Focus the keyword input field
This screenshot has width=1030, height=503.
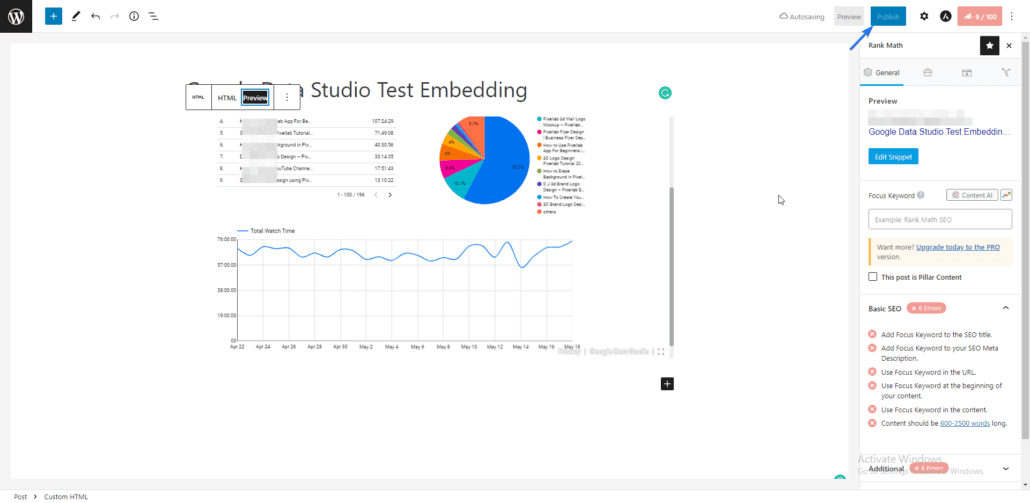coord(940,219)
